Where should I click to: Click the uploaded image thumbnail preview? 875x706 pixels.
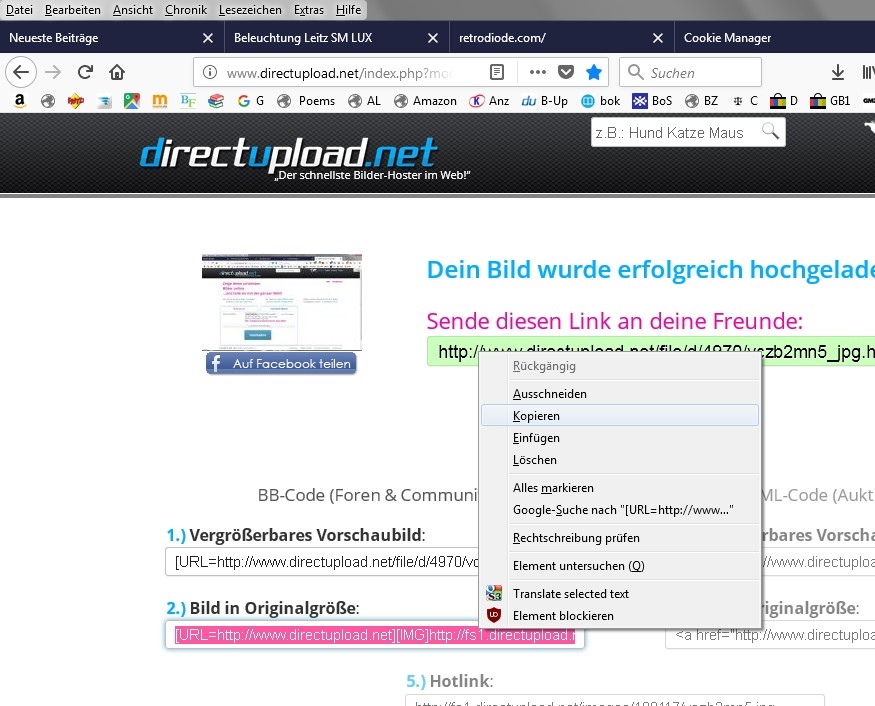pos(281,301)
